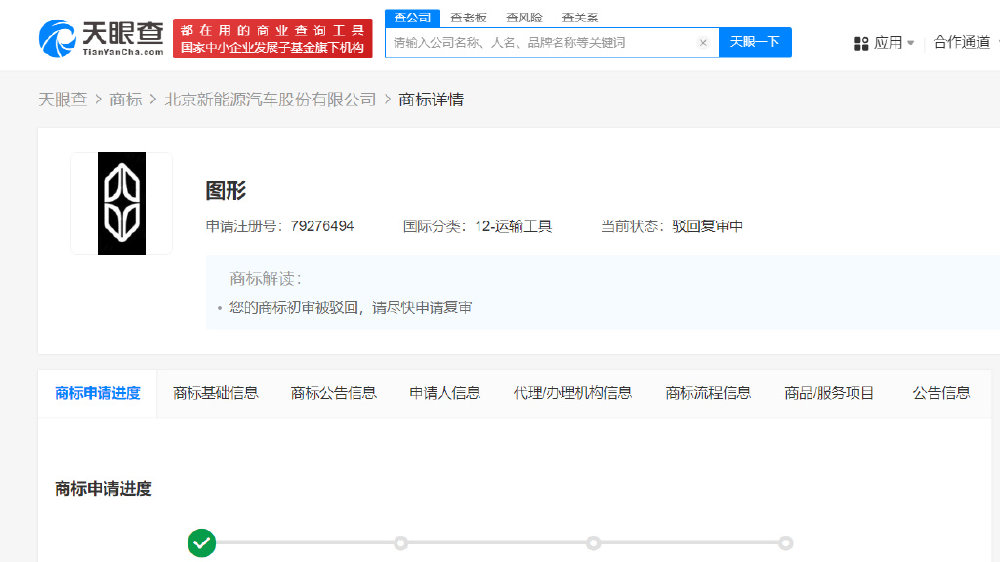Image resolution: width=1000 pixels, height=562 pixels.
Task: Click the 商标申请进度 section heading
Action: click(x=103, y=489)
